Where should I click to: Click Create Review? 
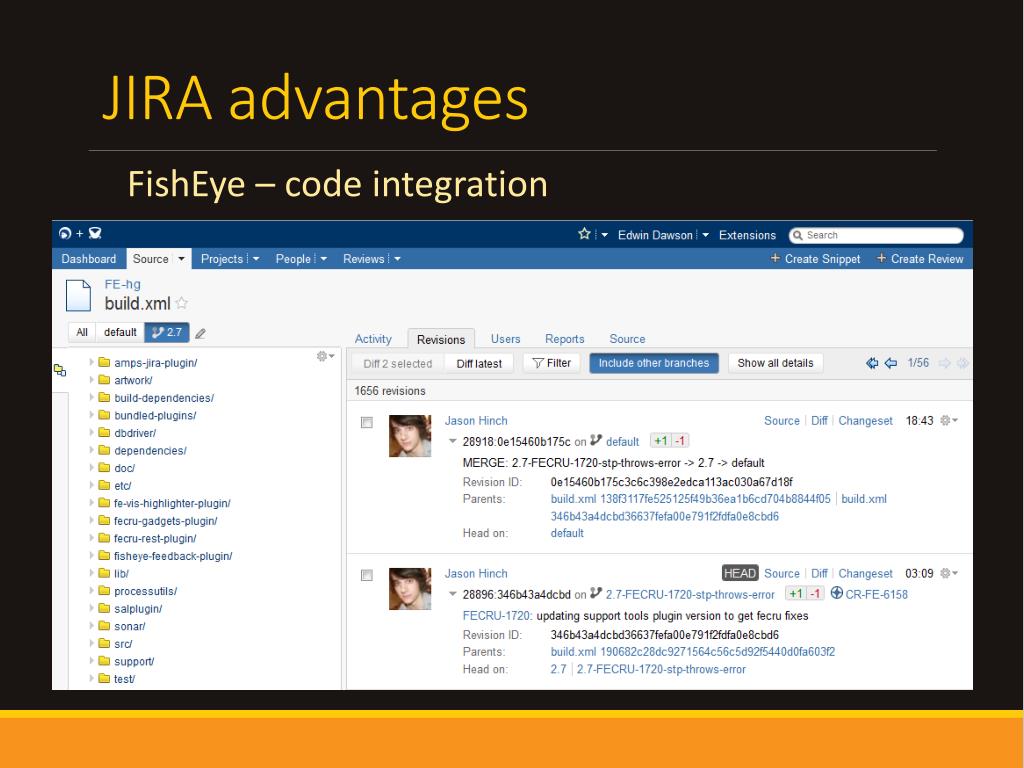tap(920, 259)
